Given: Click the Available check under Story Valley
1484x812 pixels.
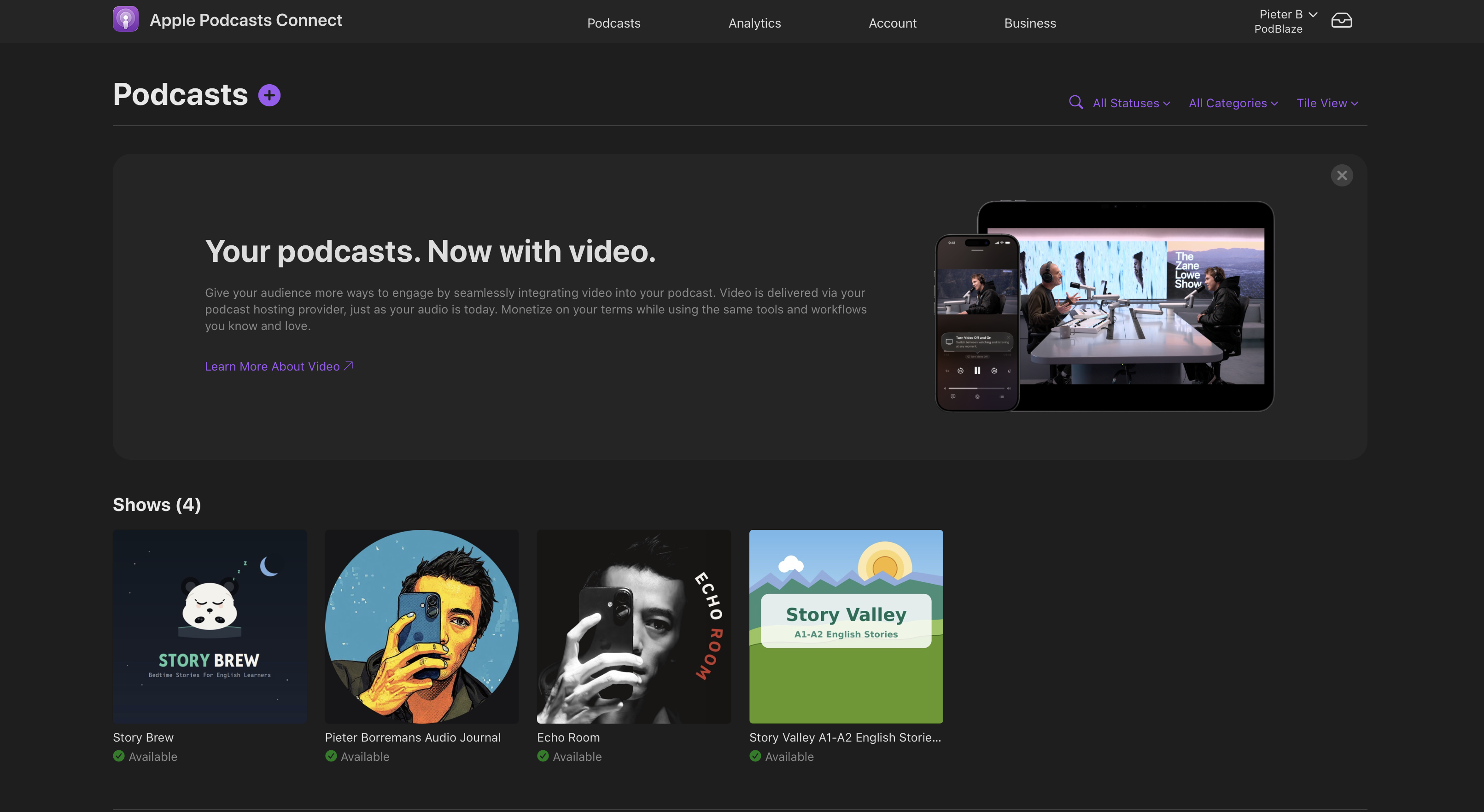Looking at the screenshot, I should pyautogui.click(x=755, y=756).
